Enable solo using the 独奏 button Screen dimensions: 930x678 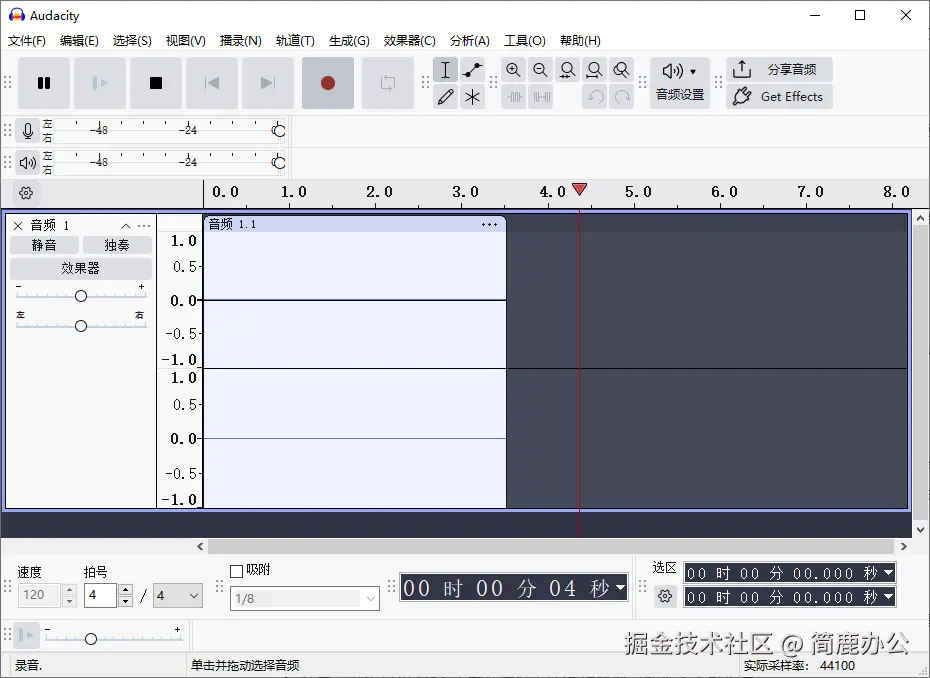[116, 244]
